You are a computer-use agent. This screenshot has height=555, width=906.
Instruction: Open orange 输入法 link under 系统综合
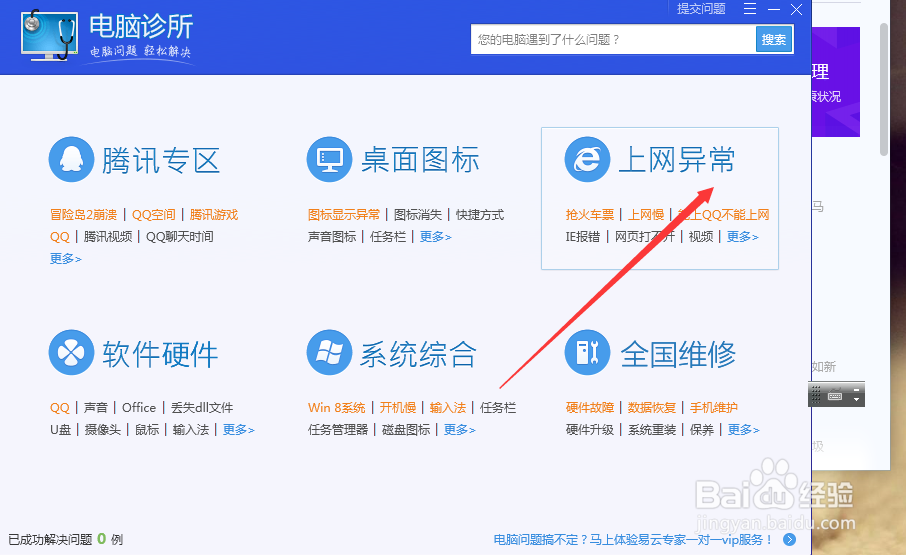click(x=448, y=408)
